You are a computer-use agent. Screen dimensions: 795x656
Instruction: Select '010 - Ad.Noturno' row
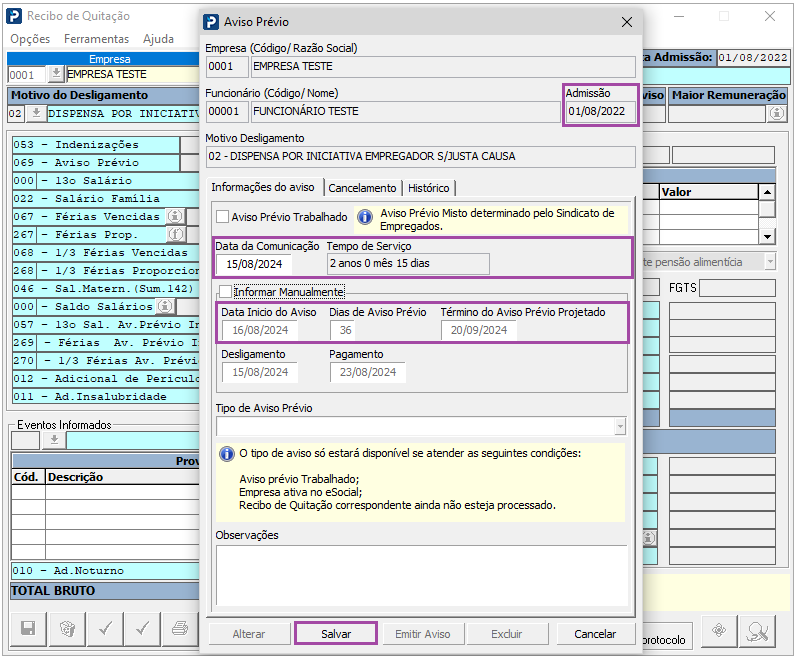(105, 571)
